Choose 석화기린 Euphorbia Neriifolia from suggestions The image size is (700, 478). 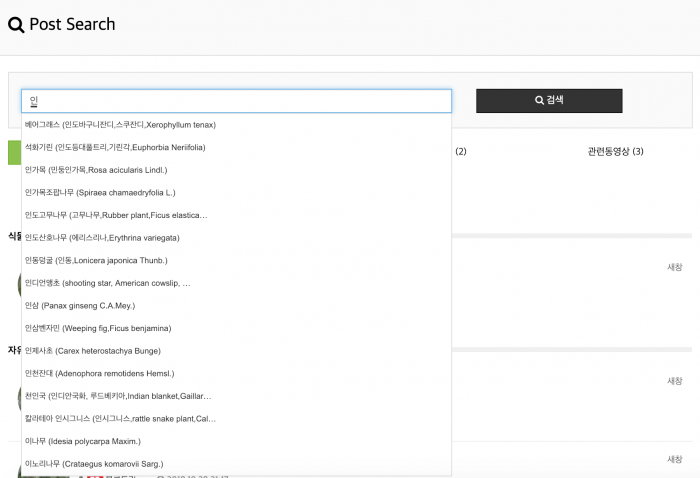point(115,147)
